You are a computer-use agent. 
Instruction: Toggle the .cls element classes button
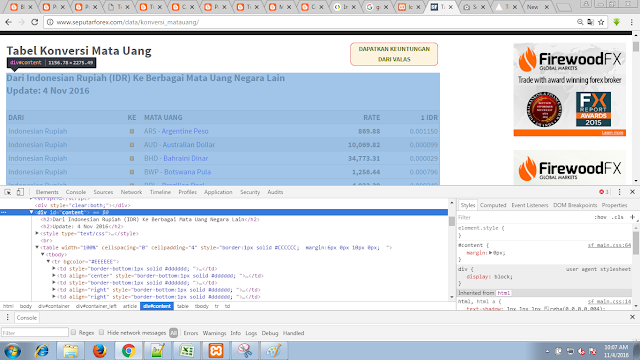[618, 217]
